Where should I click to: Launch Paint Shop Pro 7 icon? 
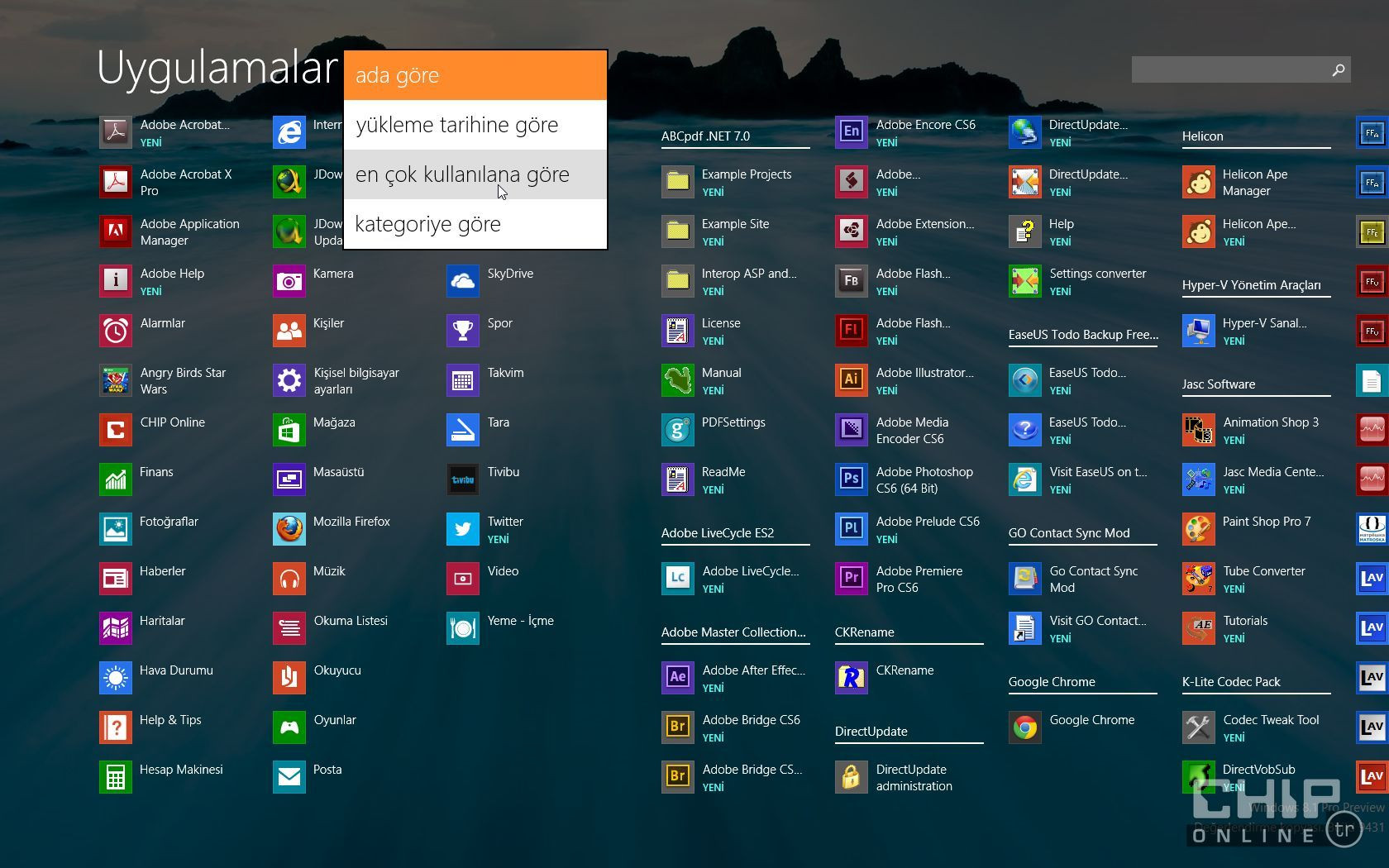point(1199,529)
